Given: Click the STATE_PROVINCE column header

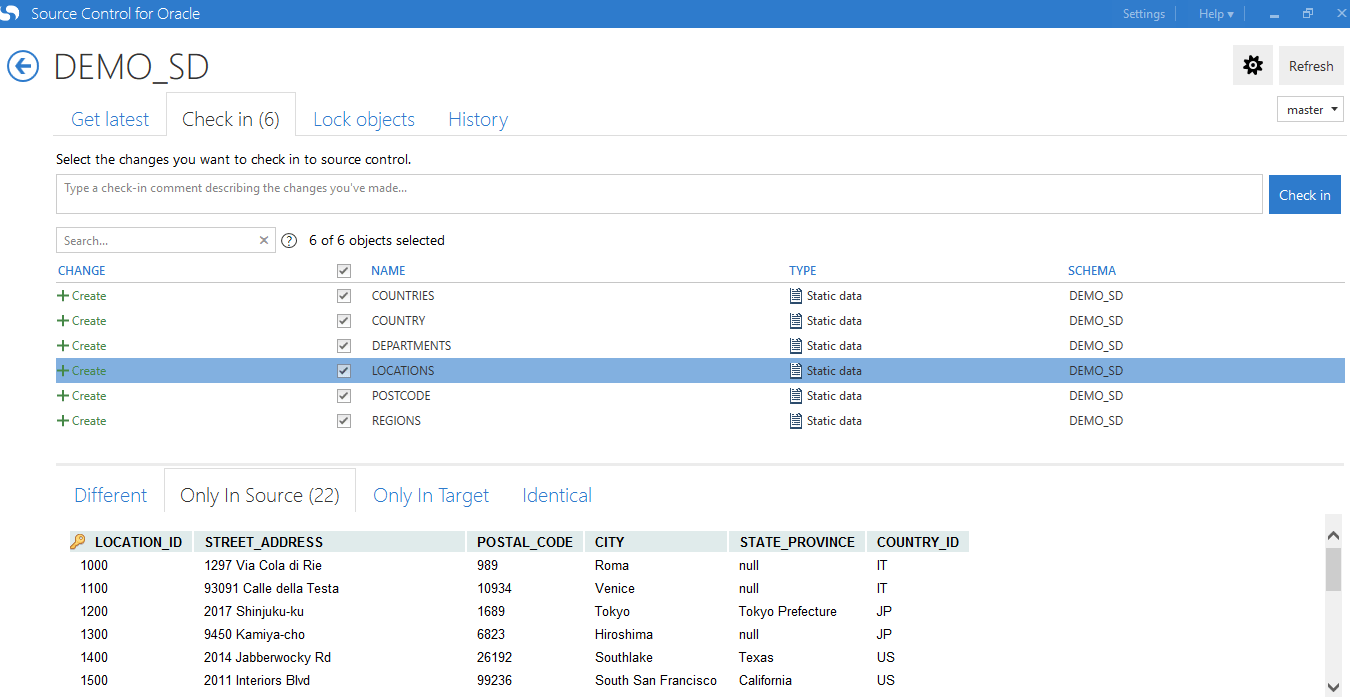Looking at the screenshot, I should pyautogui.click(x=797, y=542).
